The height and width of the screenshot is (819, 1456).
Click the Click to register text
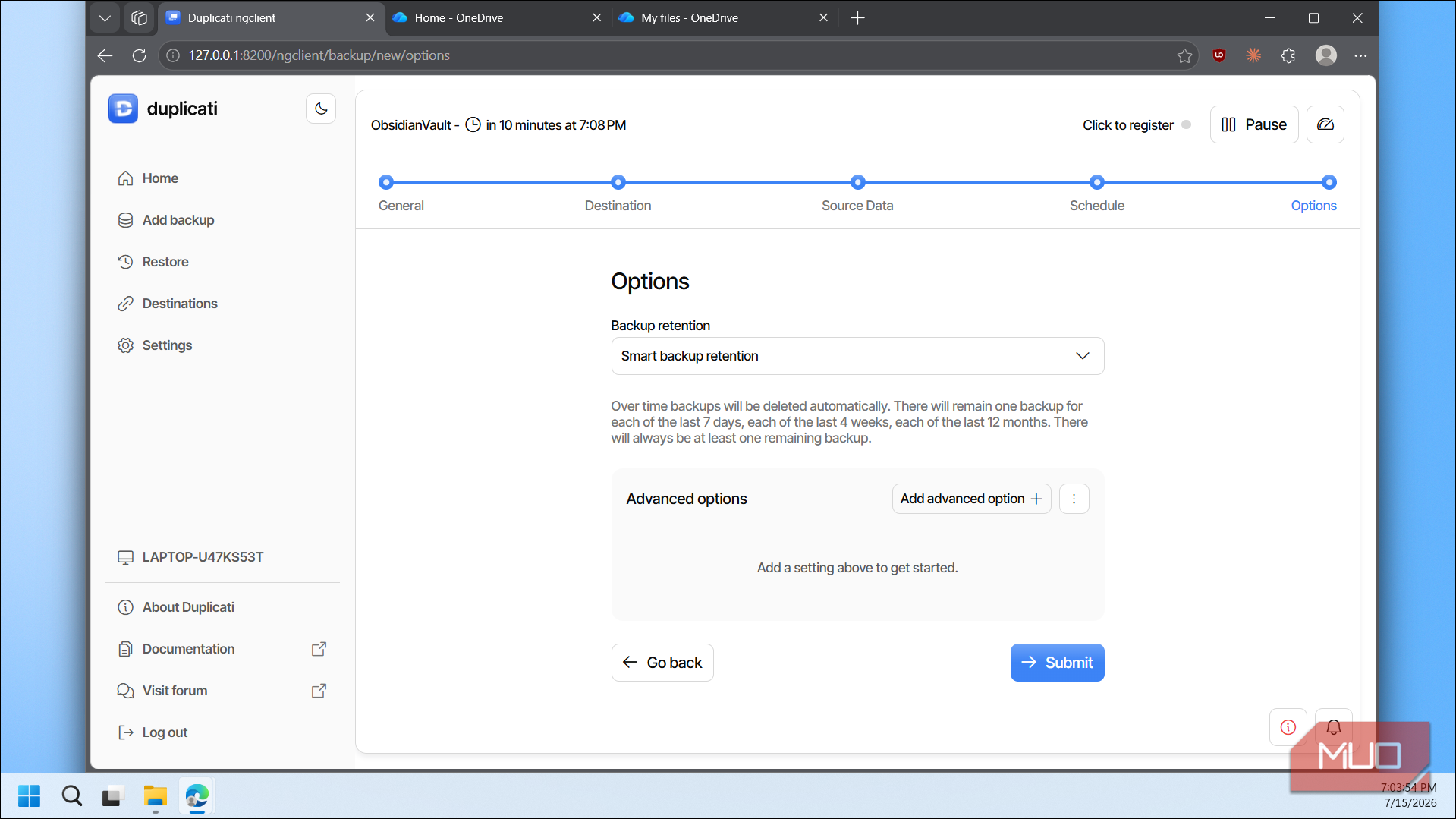tap(1127, 125)
